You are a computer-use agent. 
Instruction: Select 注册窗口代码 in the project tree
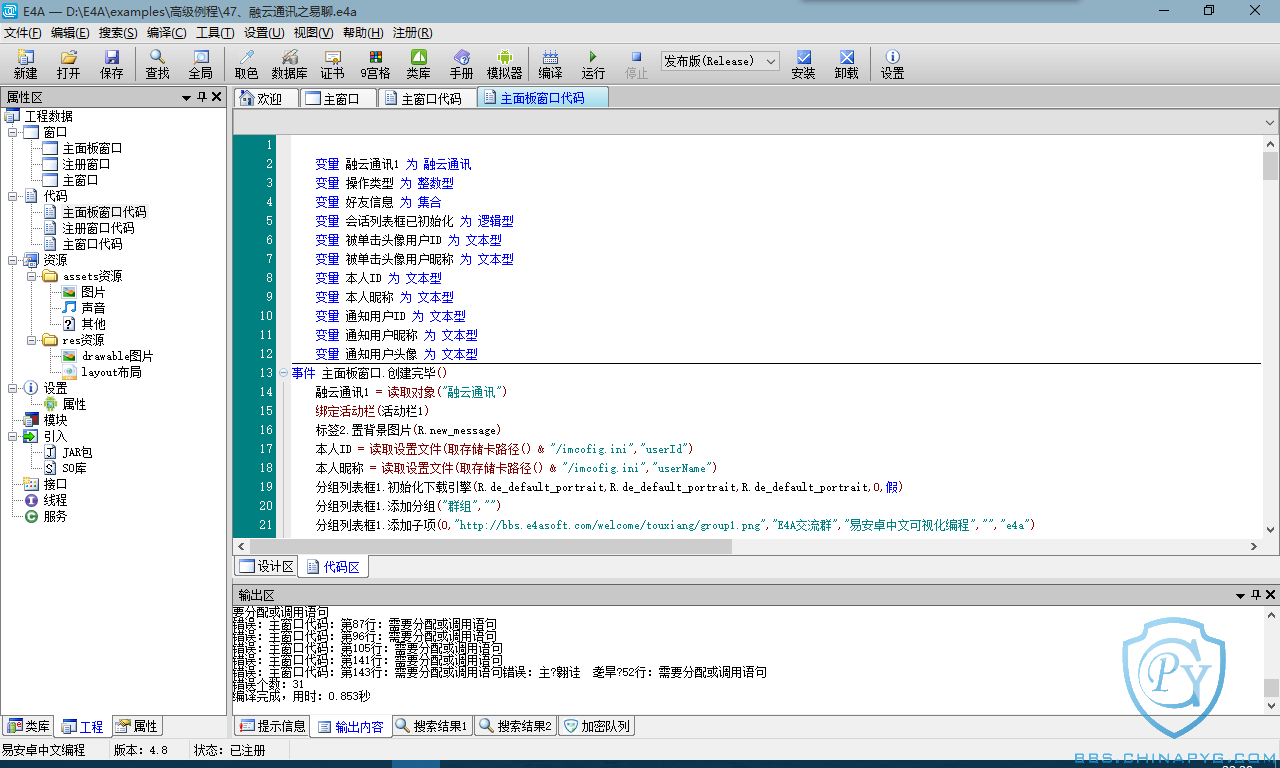coord(98,228)
